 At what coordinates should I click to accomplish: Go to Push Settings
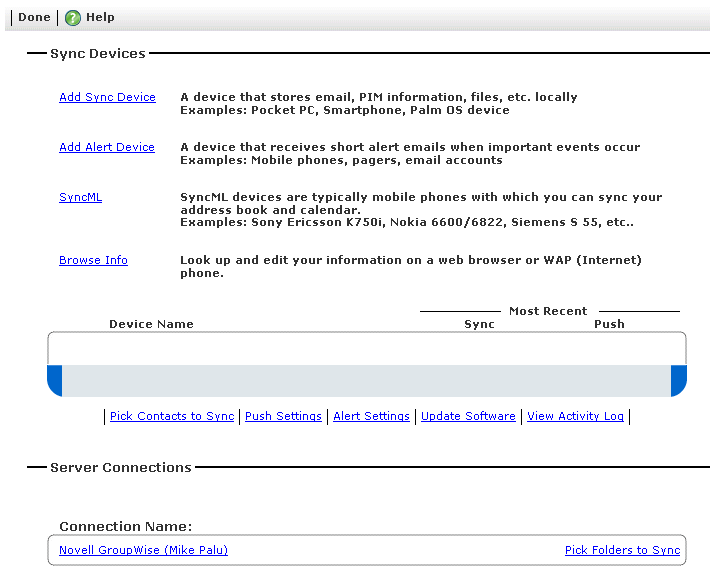coord(283,416)
